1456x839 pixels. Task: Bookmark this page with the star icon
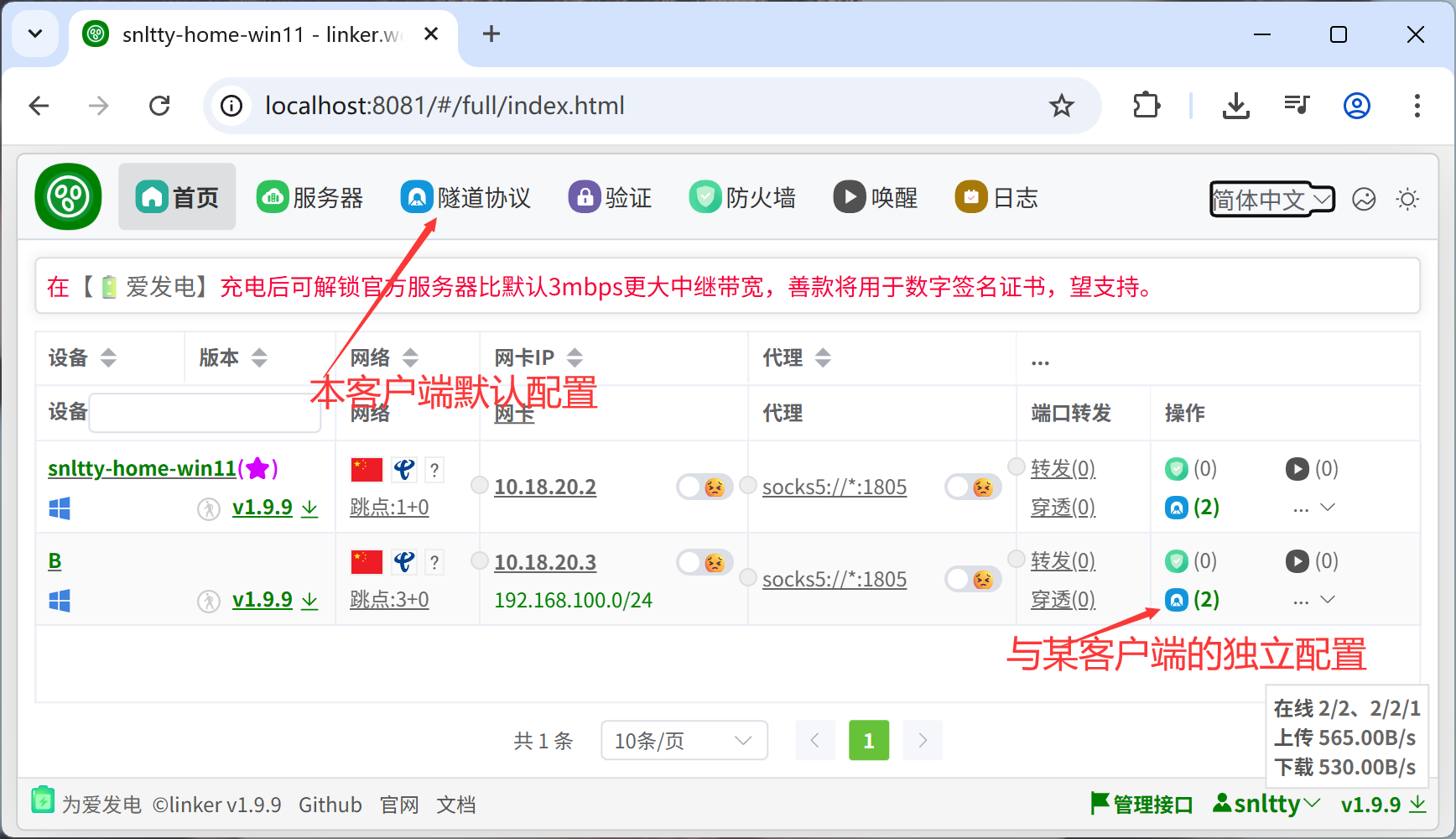[x=1061, y=106]
